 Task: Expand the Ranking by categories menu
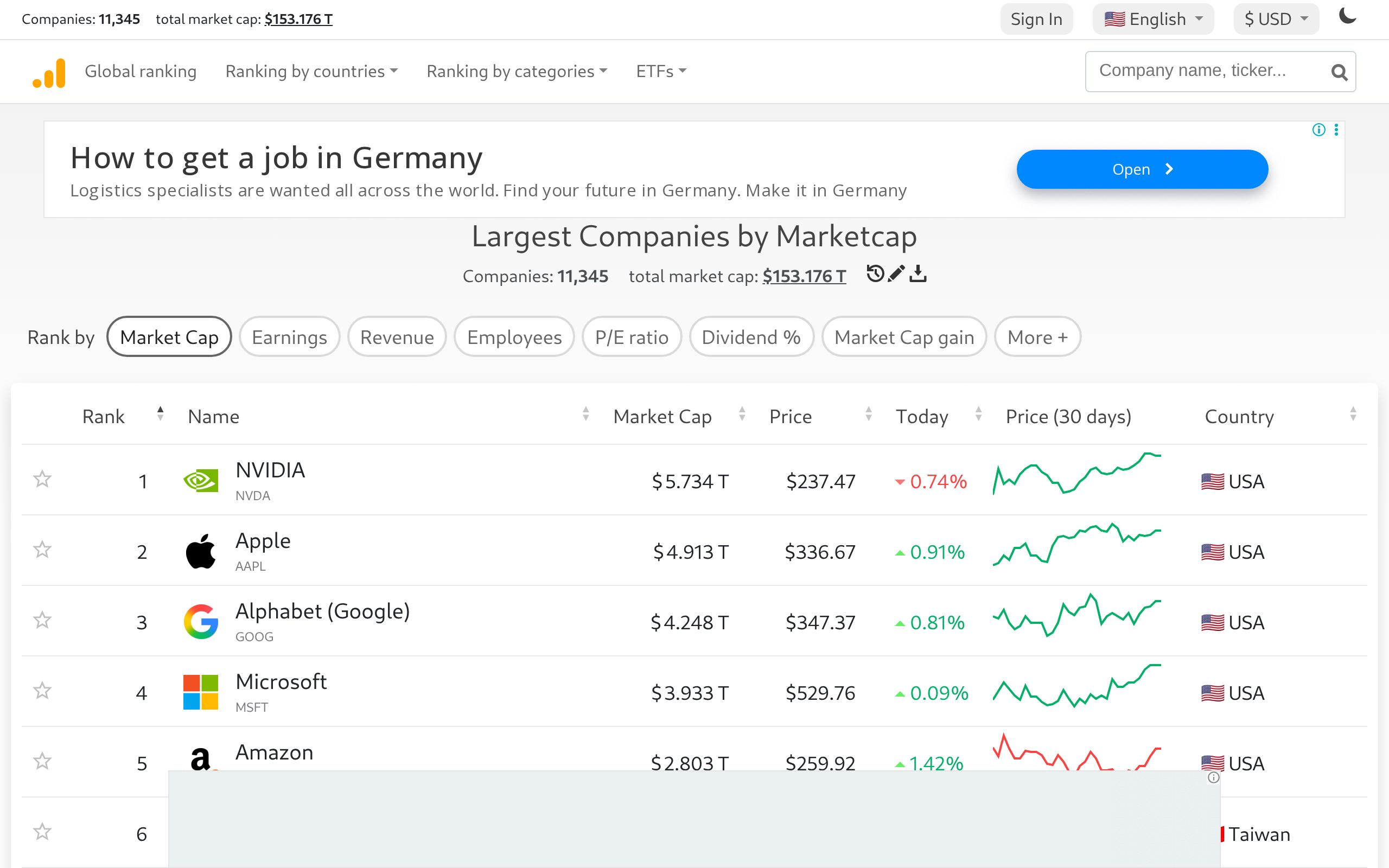(x=517, y=71)
